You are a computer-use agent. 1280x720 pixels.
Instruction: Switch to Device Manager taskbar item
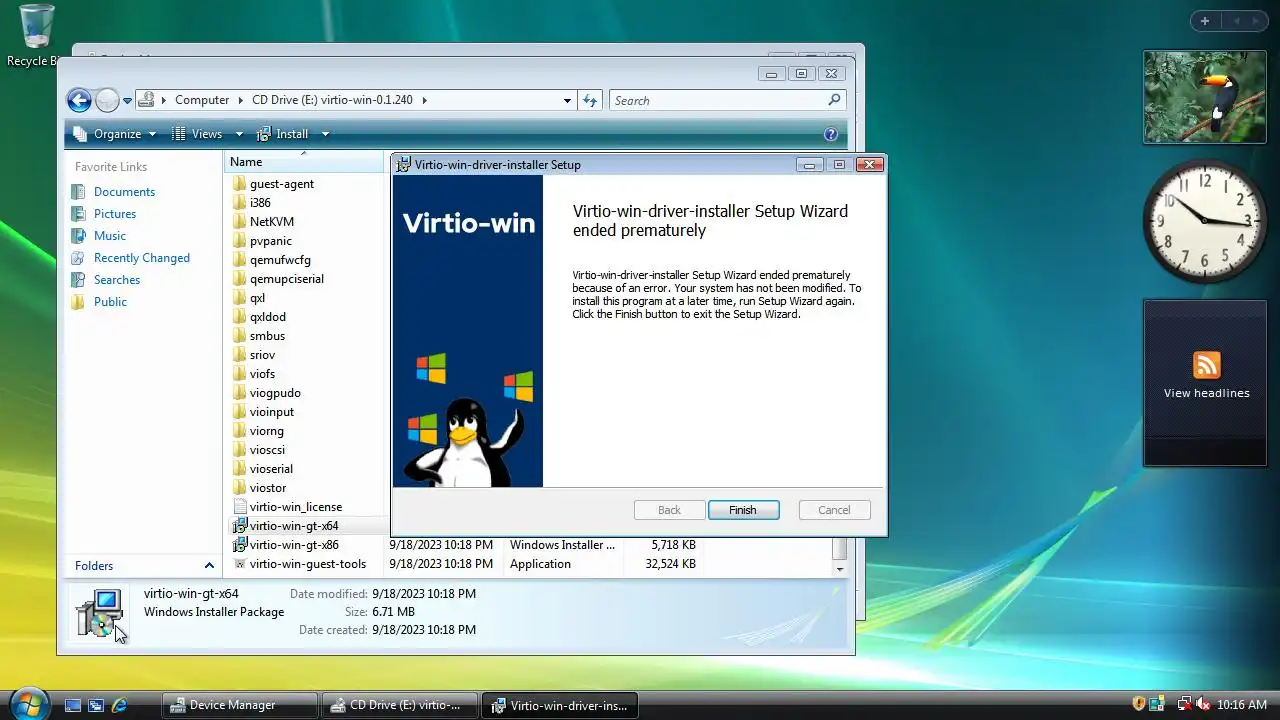(x=240, y=705)
